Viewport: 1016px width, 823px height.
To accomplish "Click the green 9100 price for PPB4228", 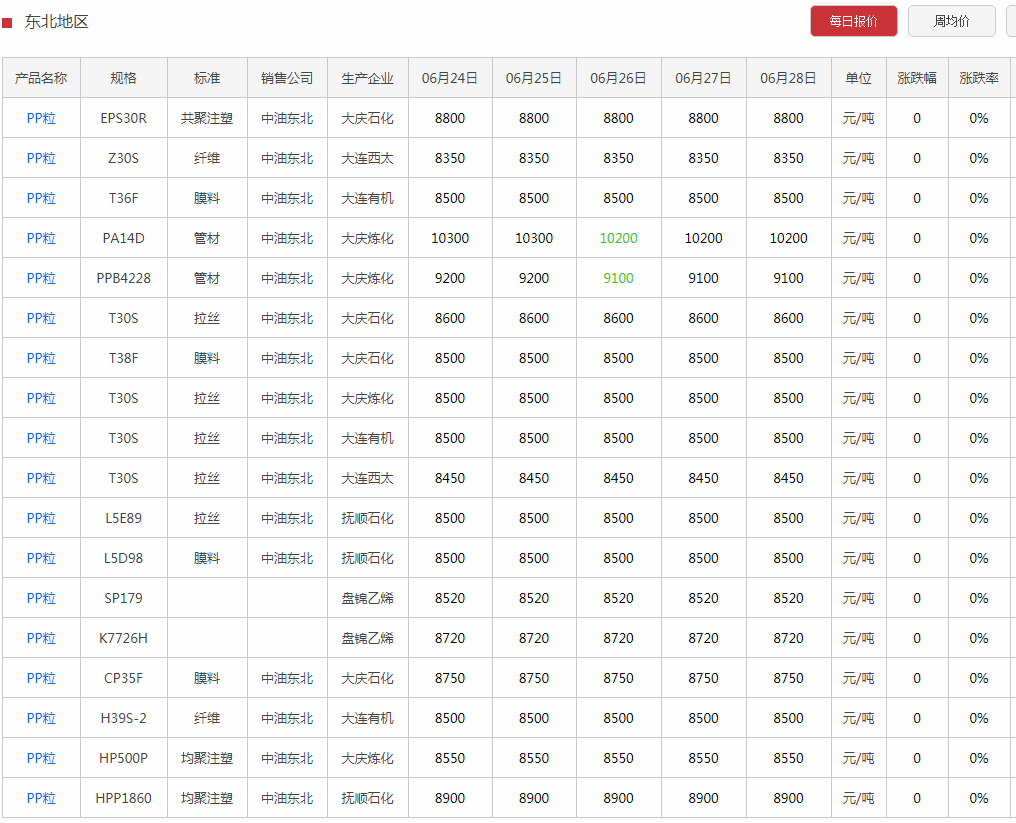I will point(618,278).
